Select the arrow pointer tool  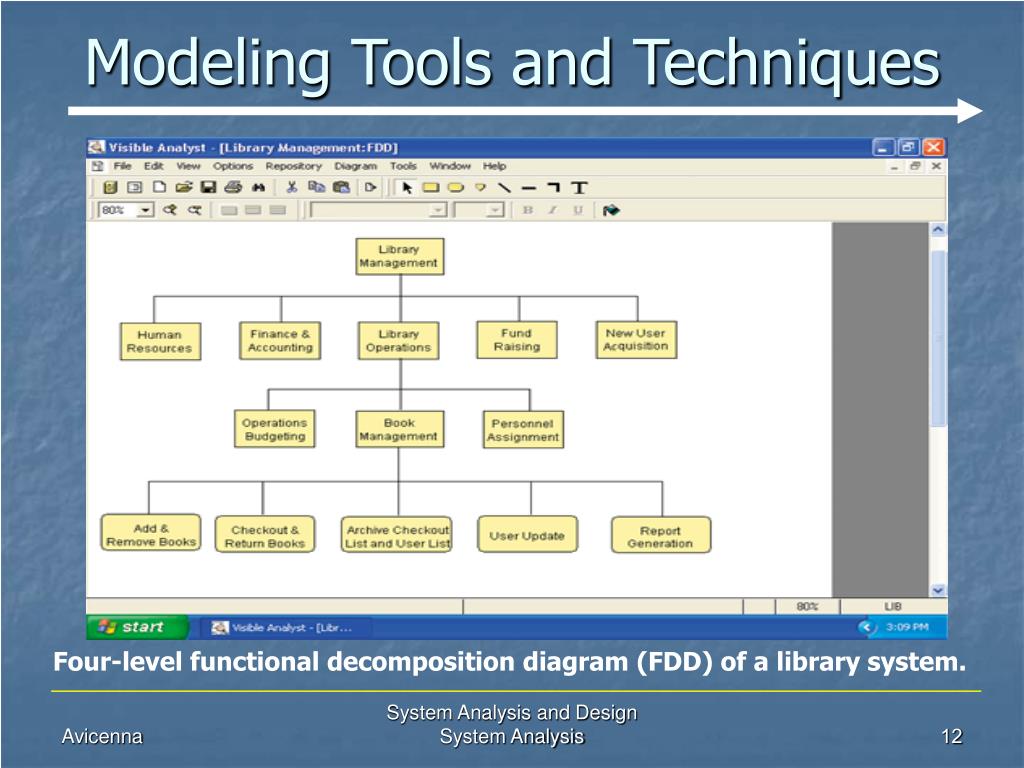[x=407, y=187]
